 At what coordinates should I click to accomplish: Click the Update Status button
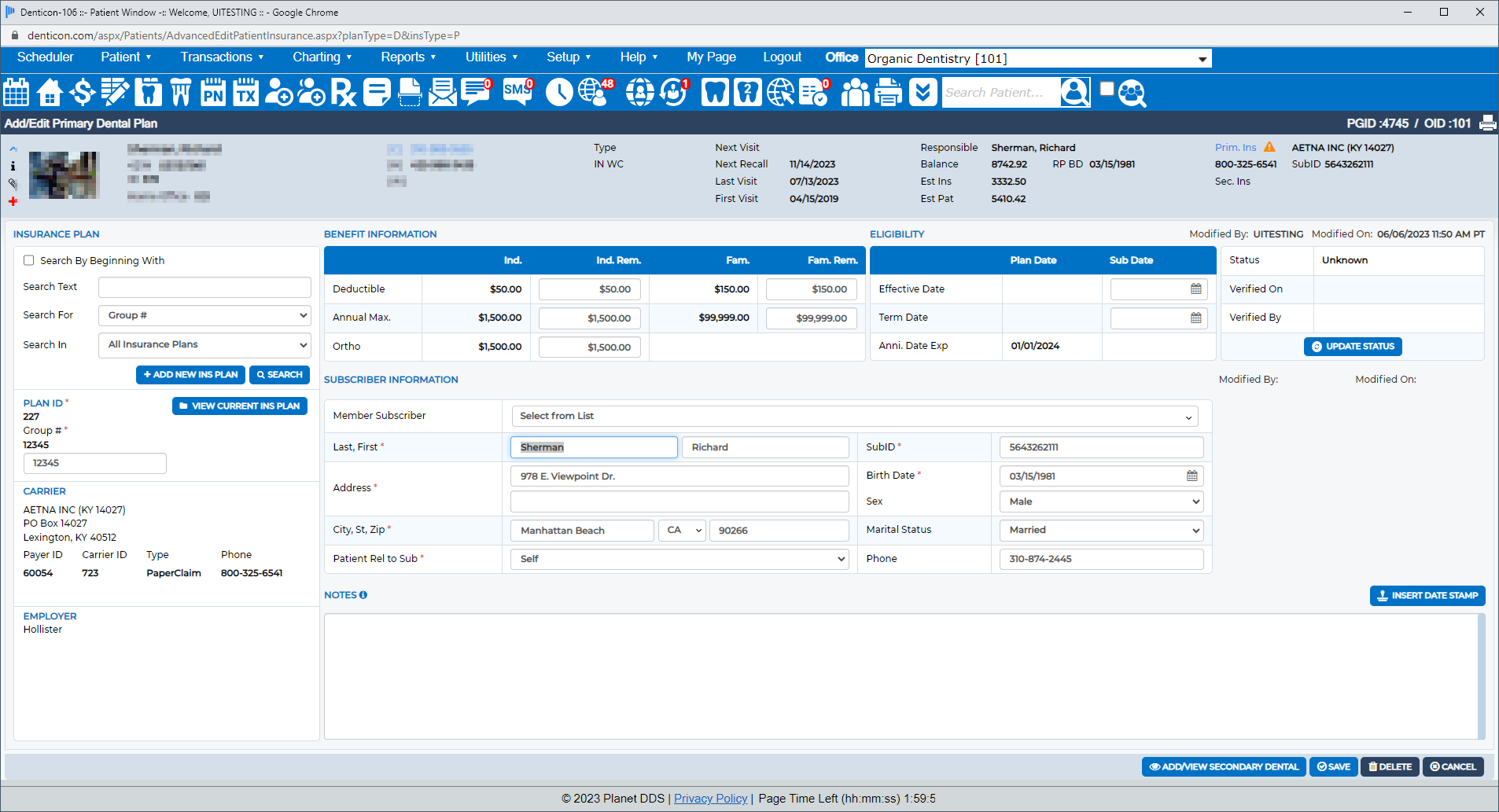pyautogui.click(x=1352, y=347)
